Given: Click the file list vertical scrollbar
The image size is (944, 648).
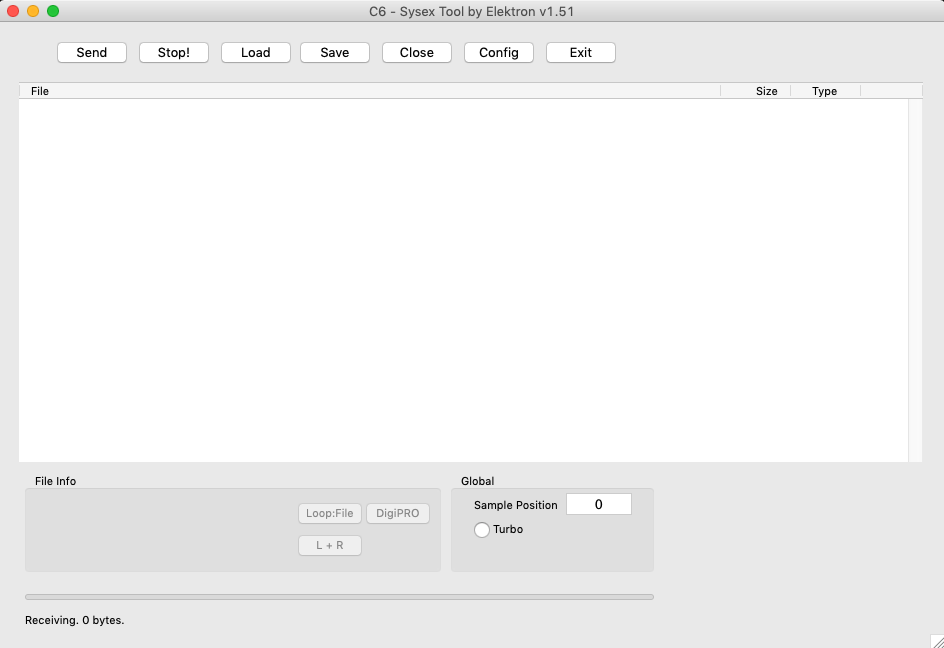Looking at the screenshot, I should (915, 280).
